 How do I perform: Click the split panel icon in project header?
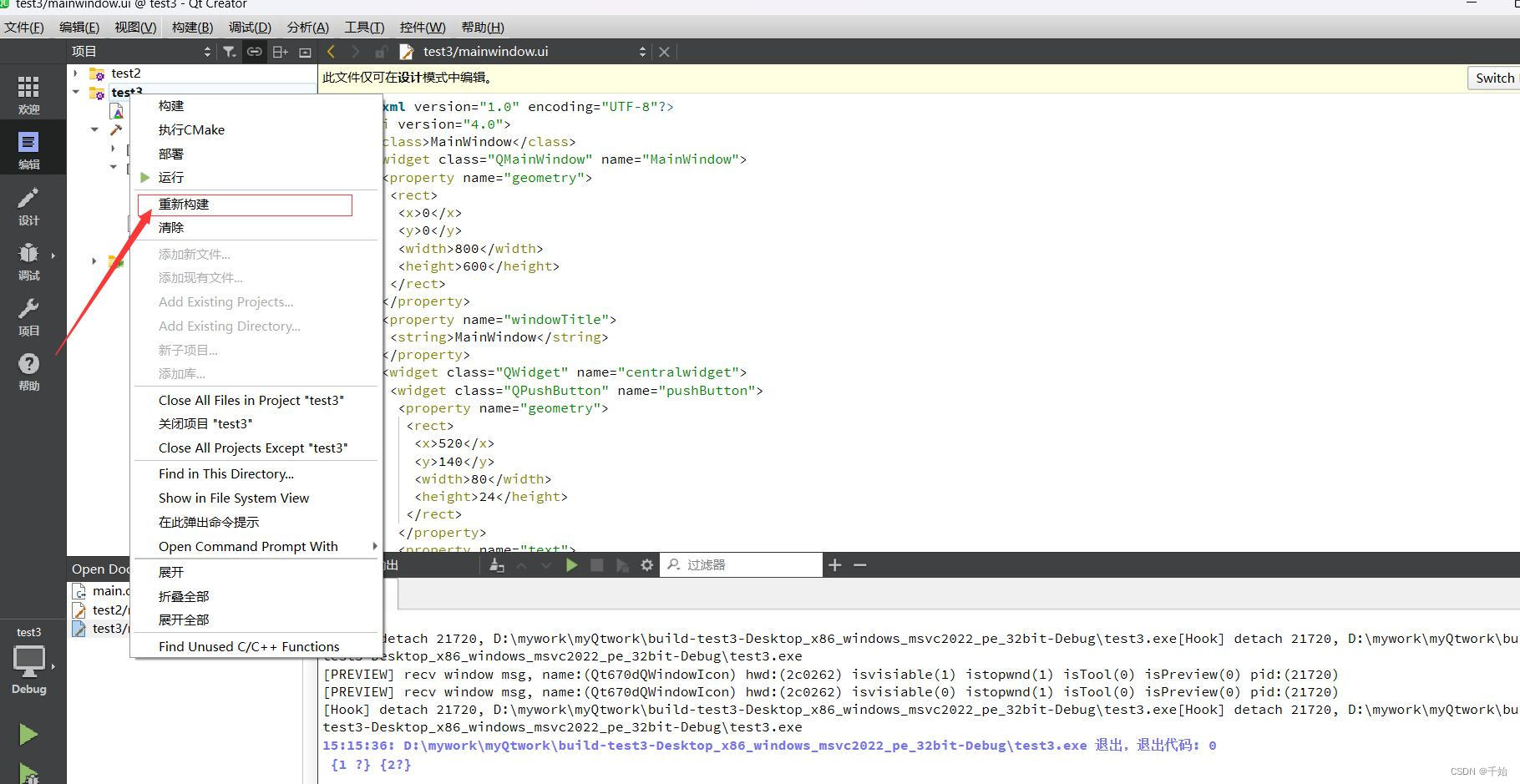pos(281,52)
